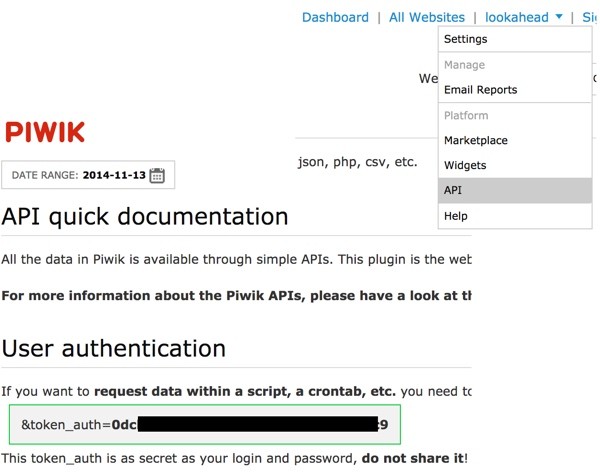Image resolution: width=600 pixels, height=474 pixels.
Task: Click the Piwik logo
Action: point(45,132)
